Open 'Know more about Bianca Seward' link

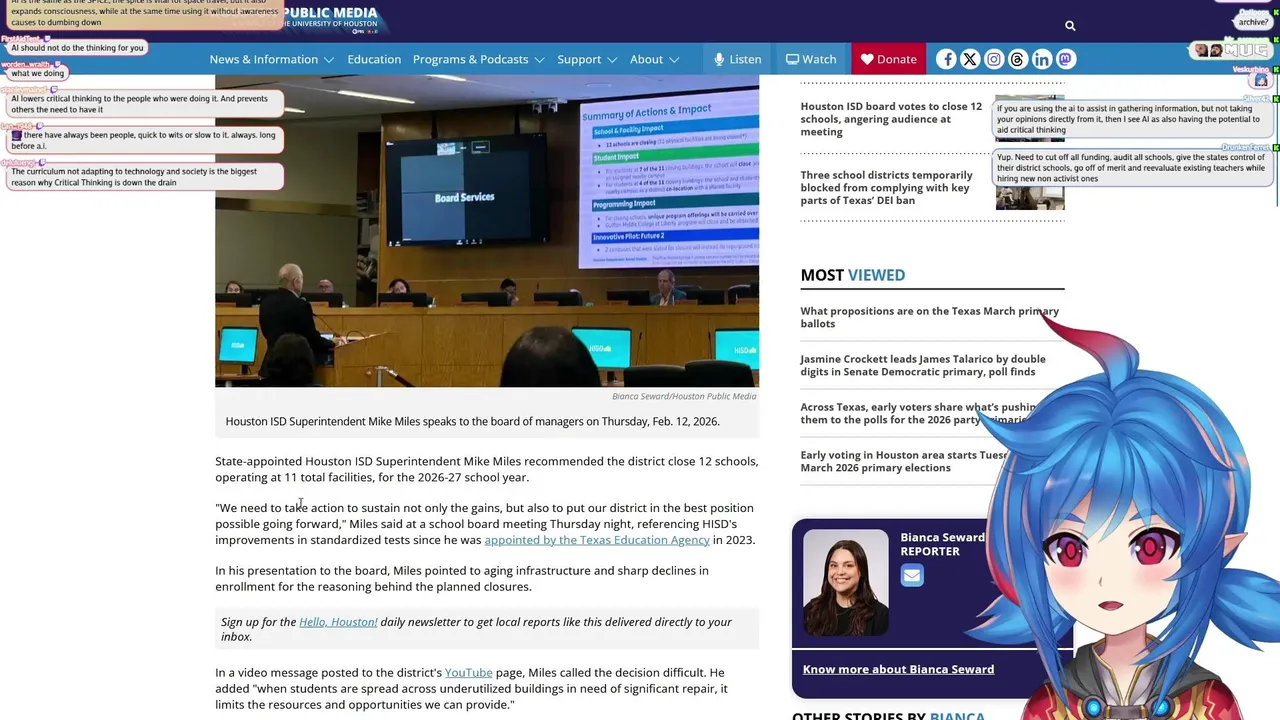(x=898, y=669)
